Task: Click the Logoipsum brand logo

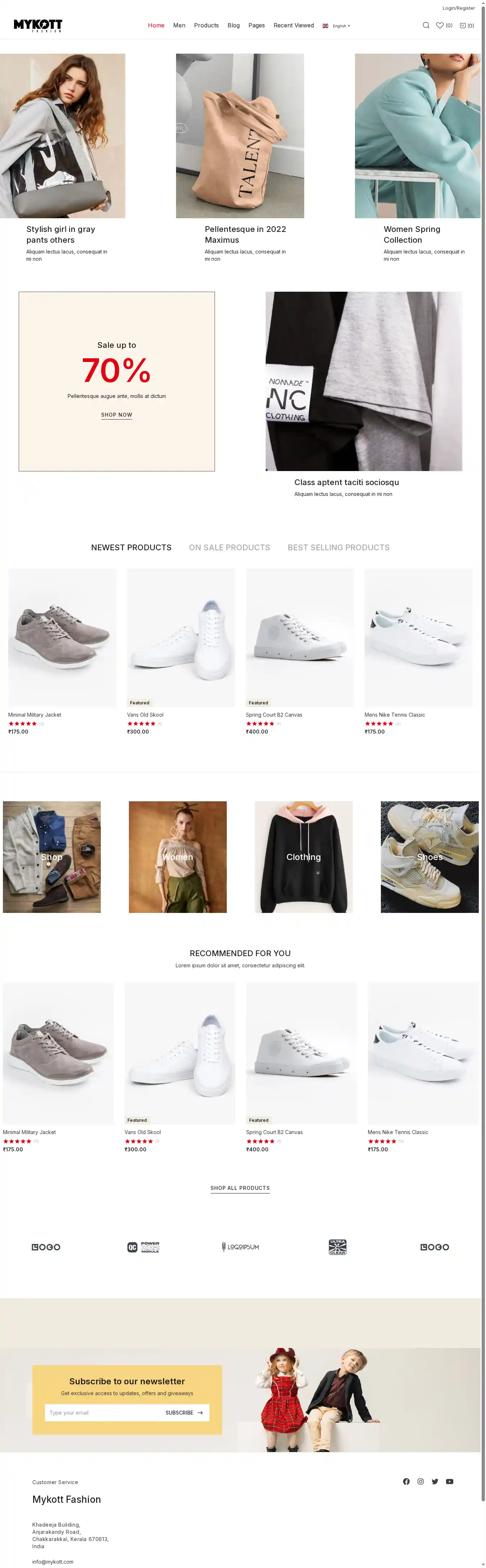Action: point(240,1247)
